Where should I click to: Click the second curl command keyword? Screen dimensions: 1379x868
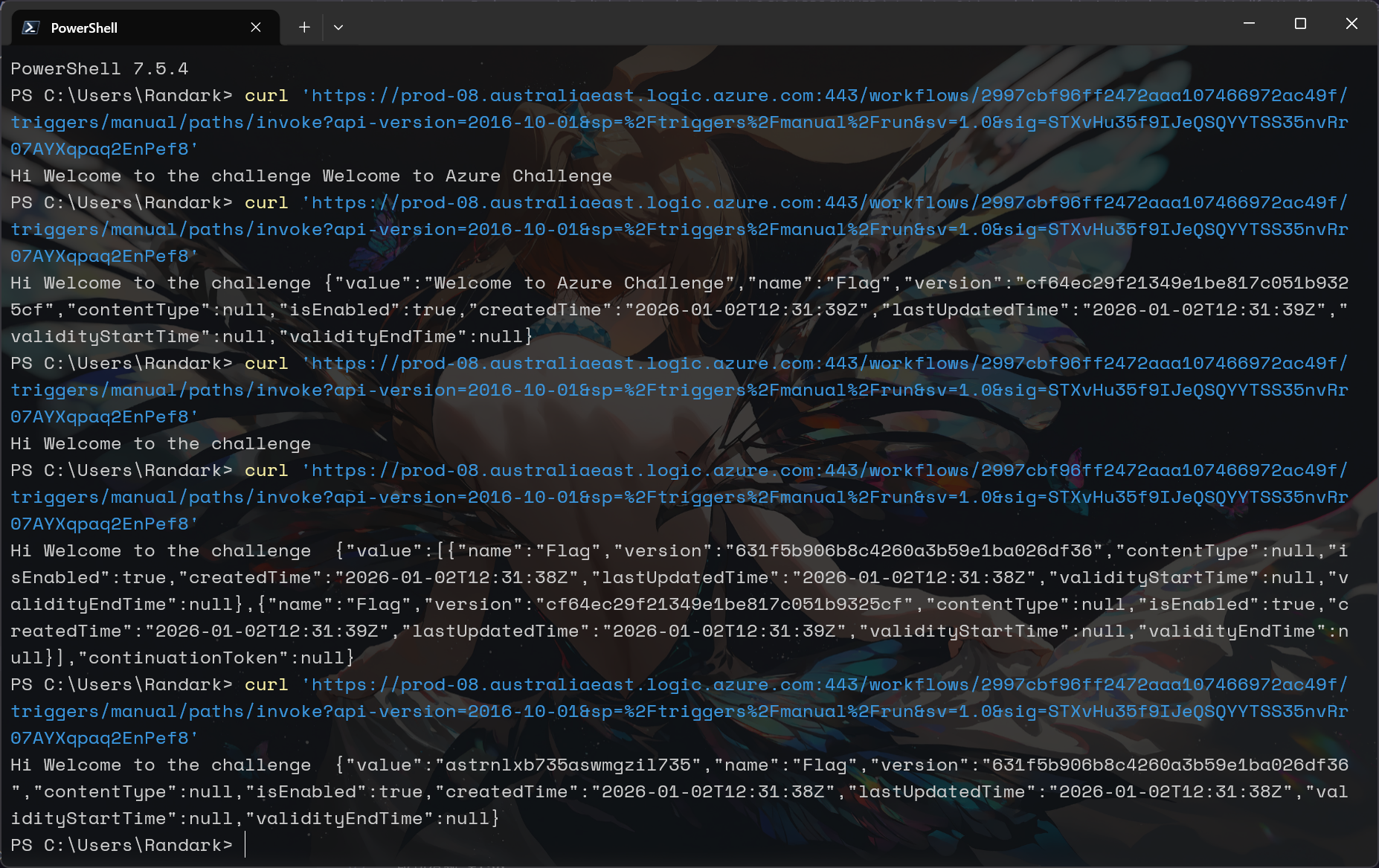coord(266,203)
